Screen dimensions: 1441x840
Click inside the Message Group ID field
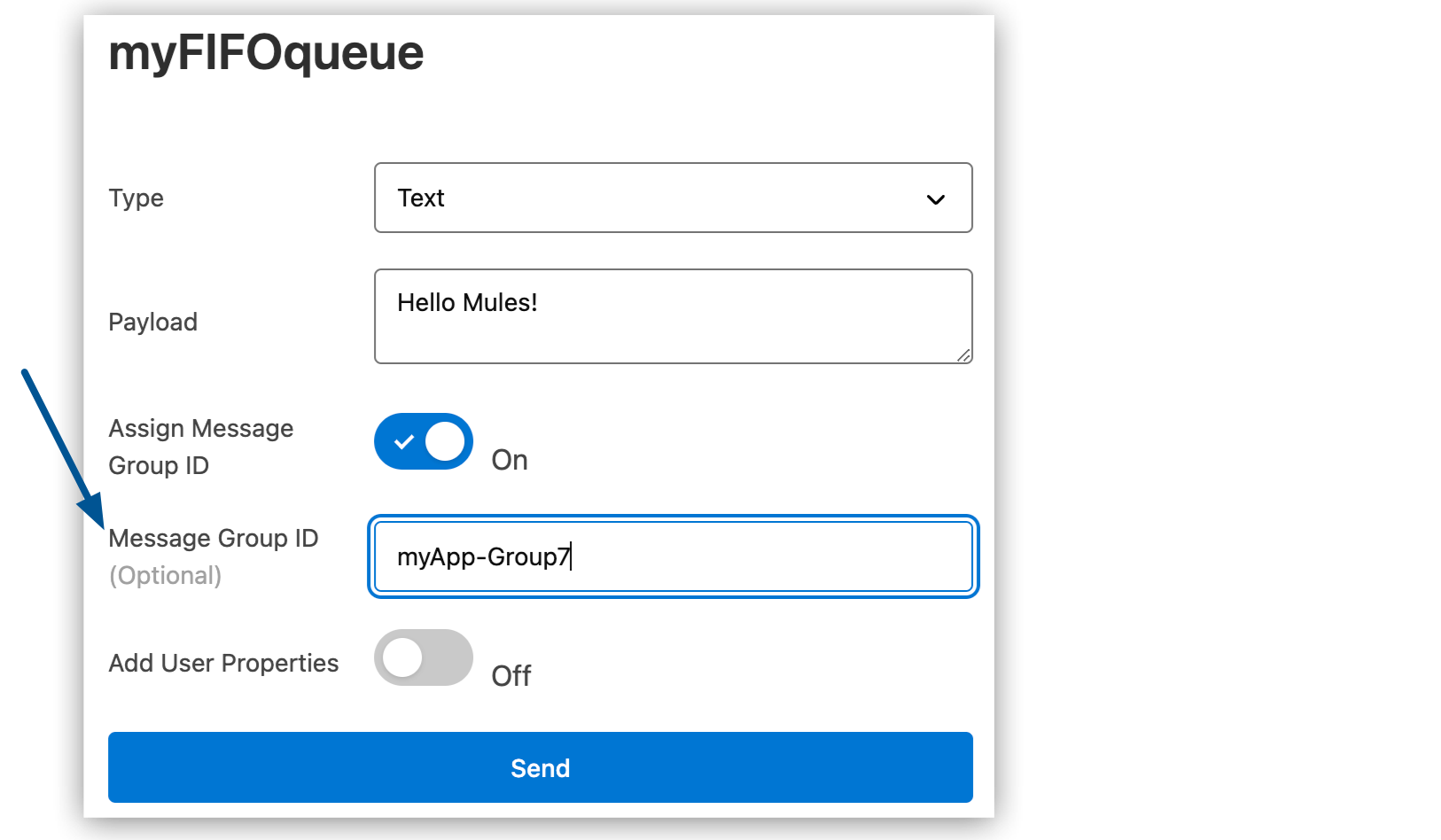pyautogui.click(x=674, y=556)
